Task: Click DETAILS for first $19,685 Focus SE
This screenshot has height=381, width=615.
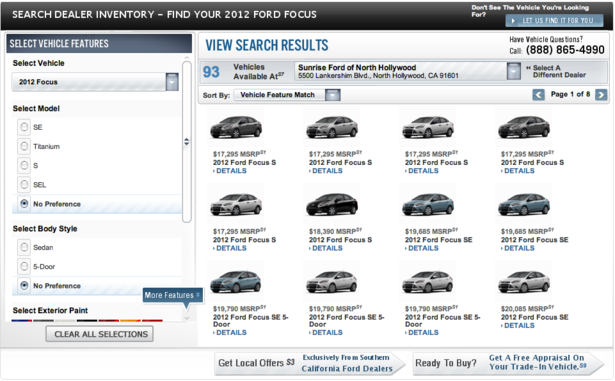Action: click(422, 248)
